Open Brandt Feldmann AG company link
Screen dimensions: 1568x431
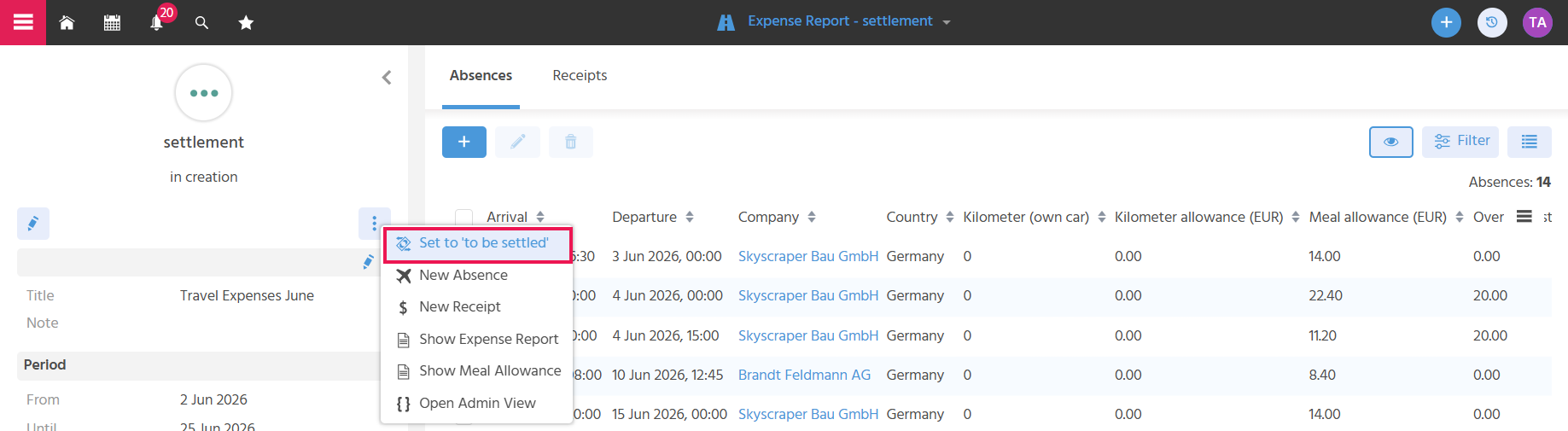[x=804, y=376]
